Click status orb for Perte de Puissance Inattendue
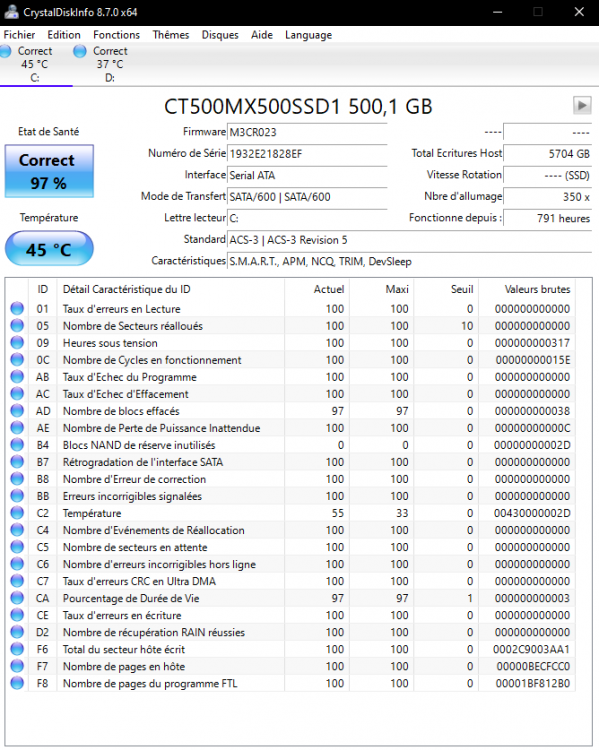Viewport: 599px width, 750px height. 17,428
